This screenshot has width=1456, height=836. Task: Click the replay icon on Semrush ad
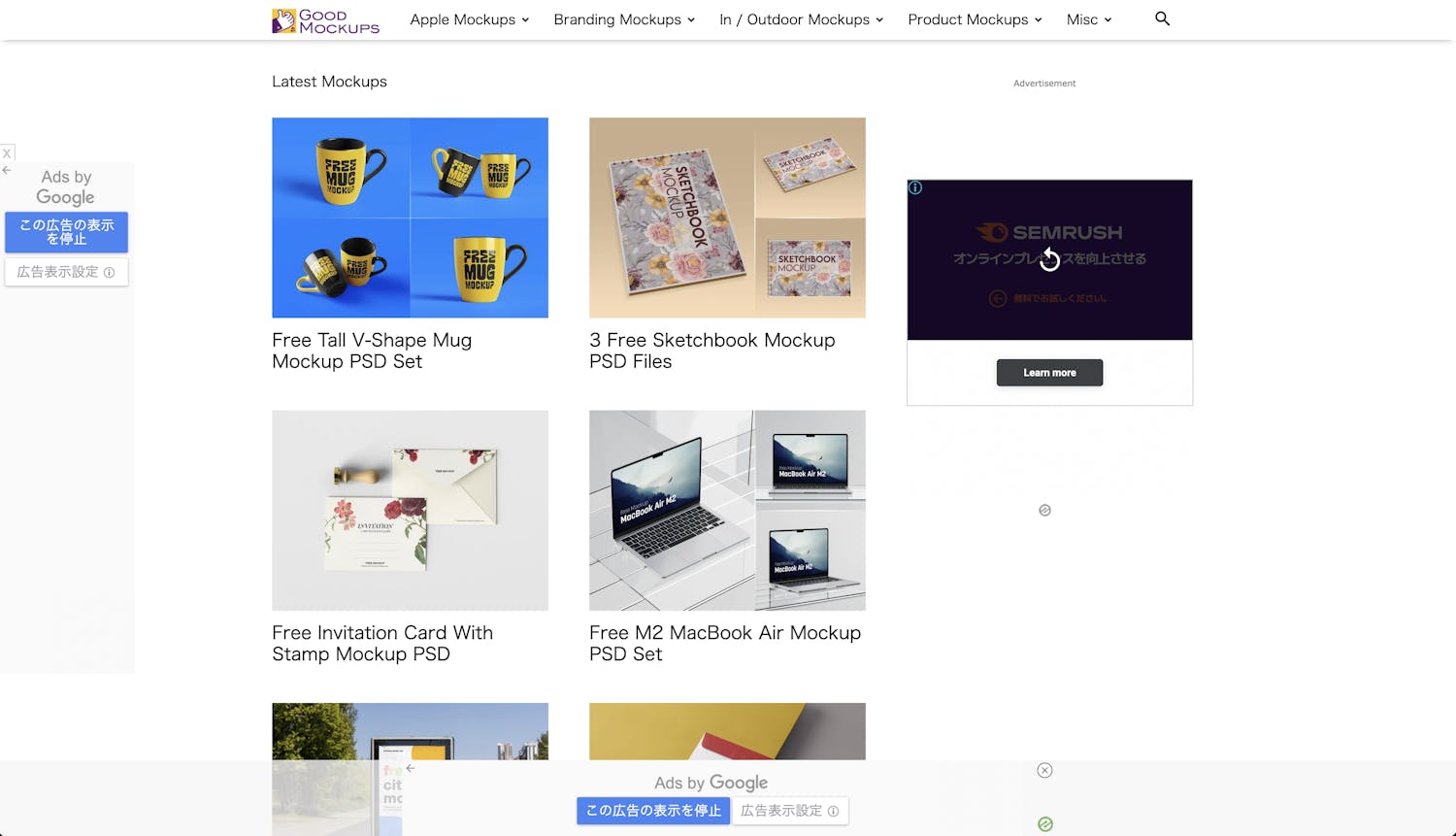click(1049, 259)
